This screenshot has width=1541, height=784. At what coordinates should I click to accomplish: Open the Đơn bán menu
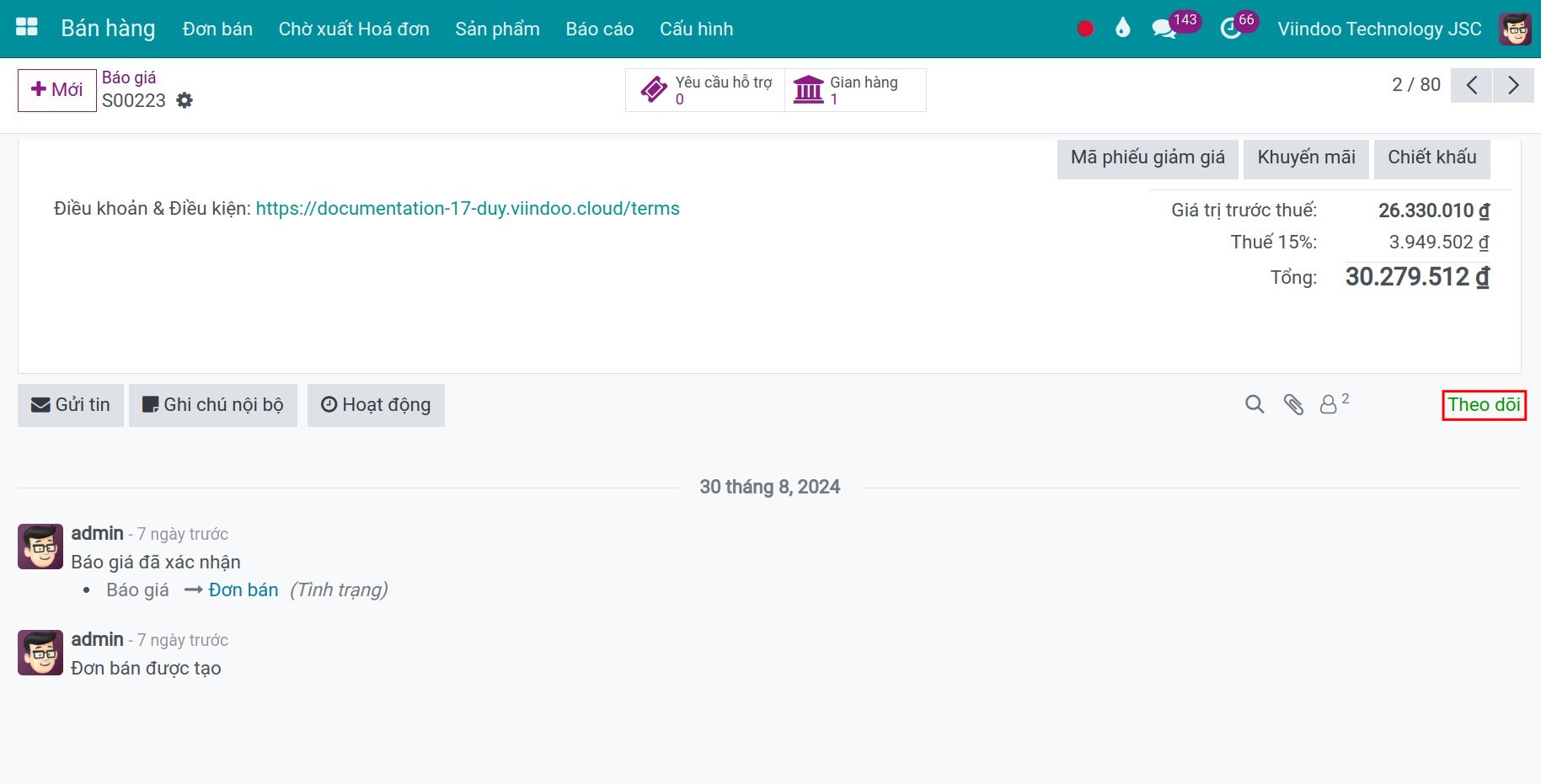217,29
